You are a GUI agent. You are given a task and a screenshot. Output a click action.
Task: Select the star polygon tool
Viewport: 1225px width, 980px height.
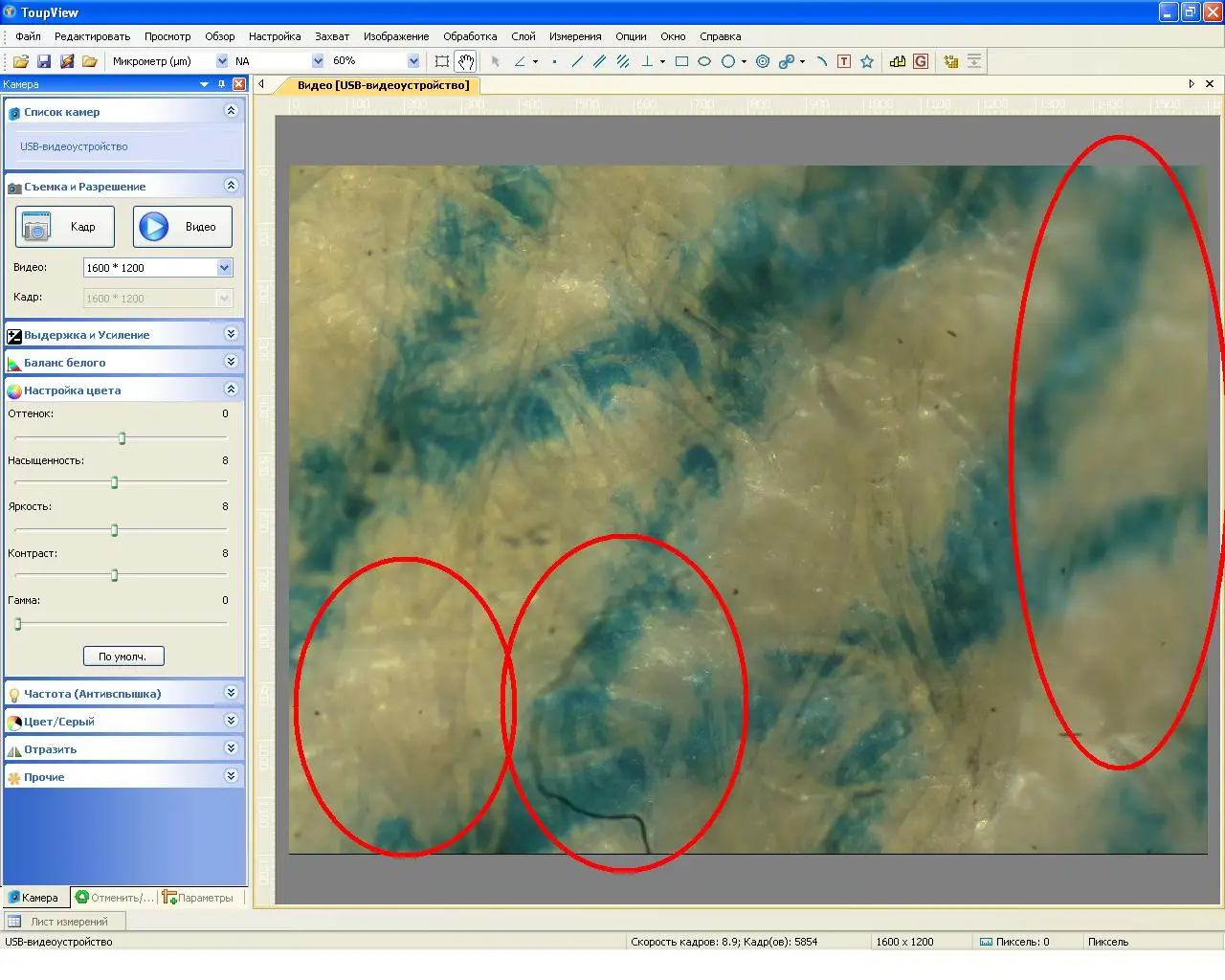pos(867,61)
